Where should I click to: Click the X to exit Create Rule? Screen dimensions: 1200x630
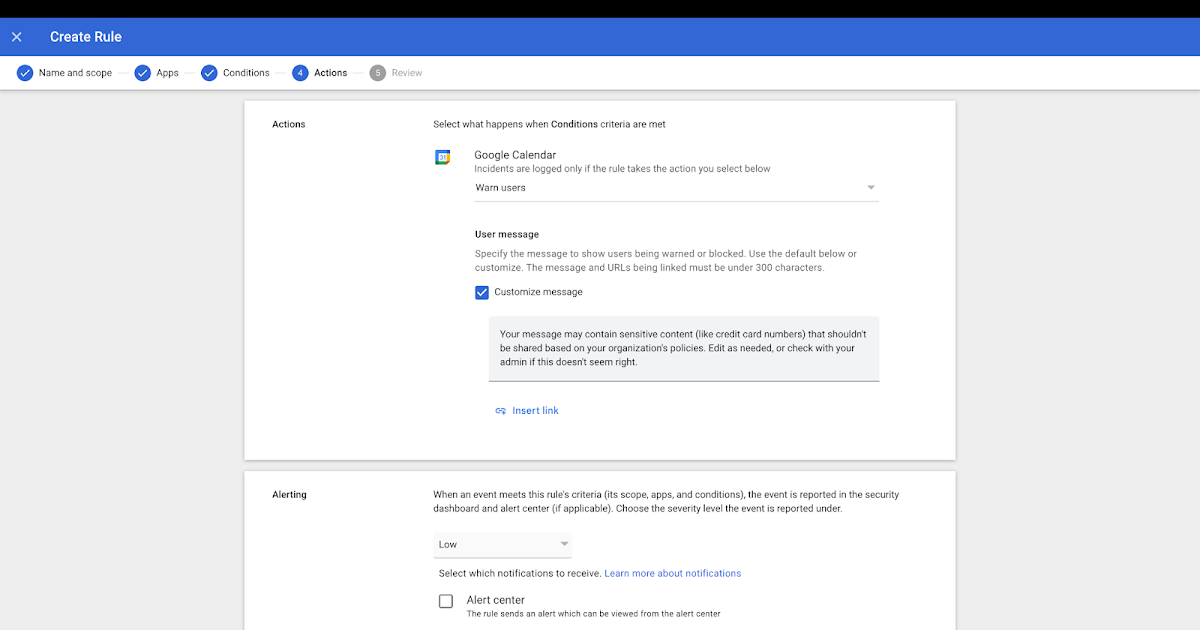(x=16, y=36)
